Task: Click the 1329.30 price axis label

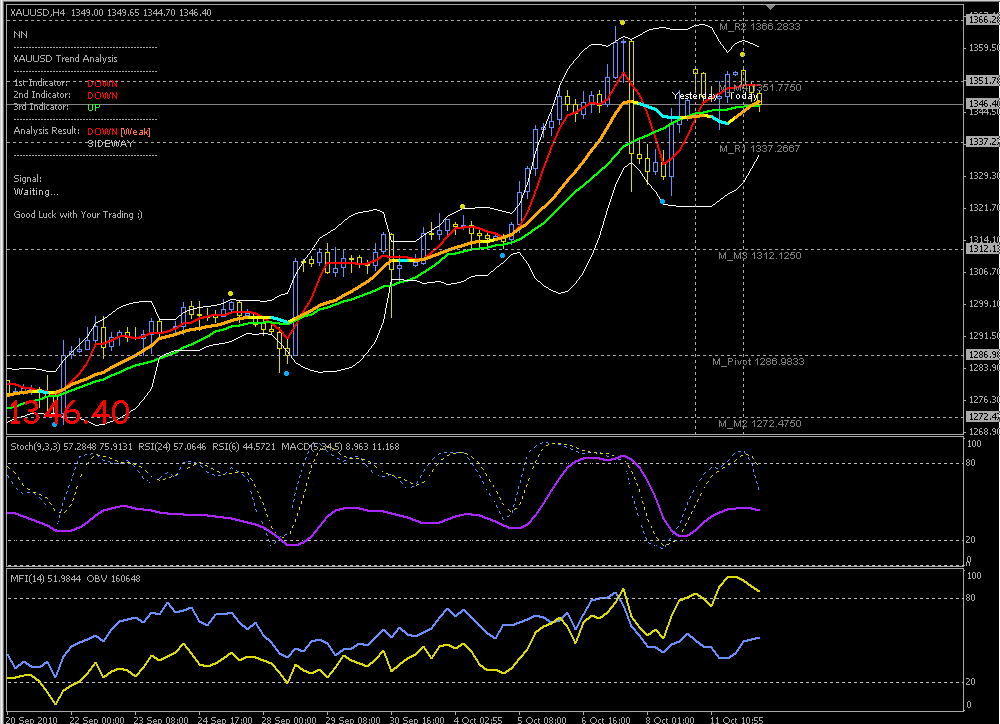Action: click(x=983, y=175)
